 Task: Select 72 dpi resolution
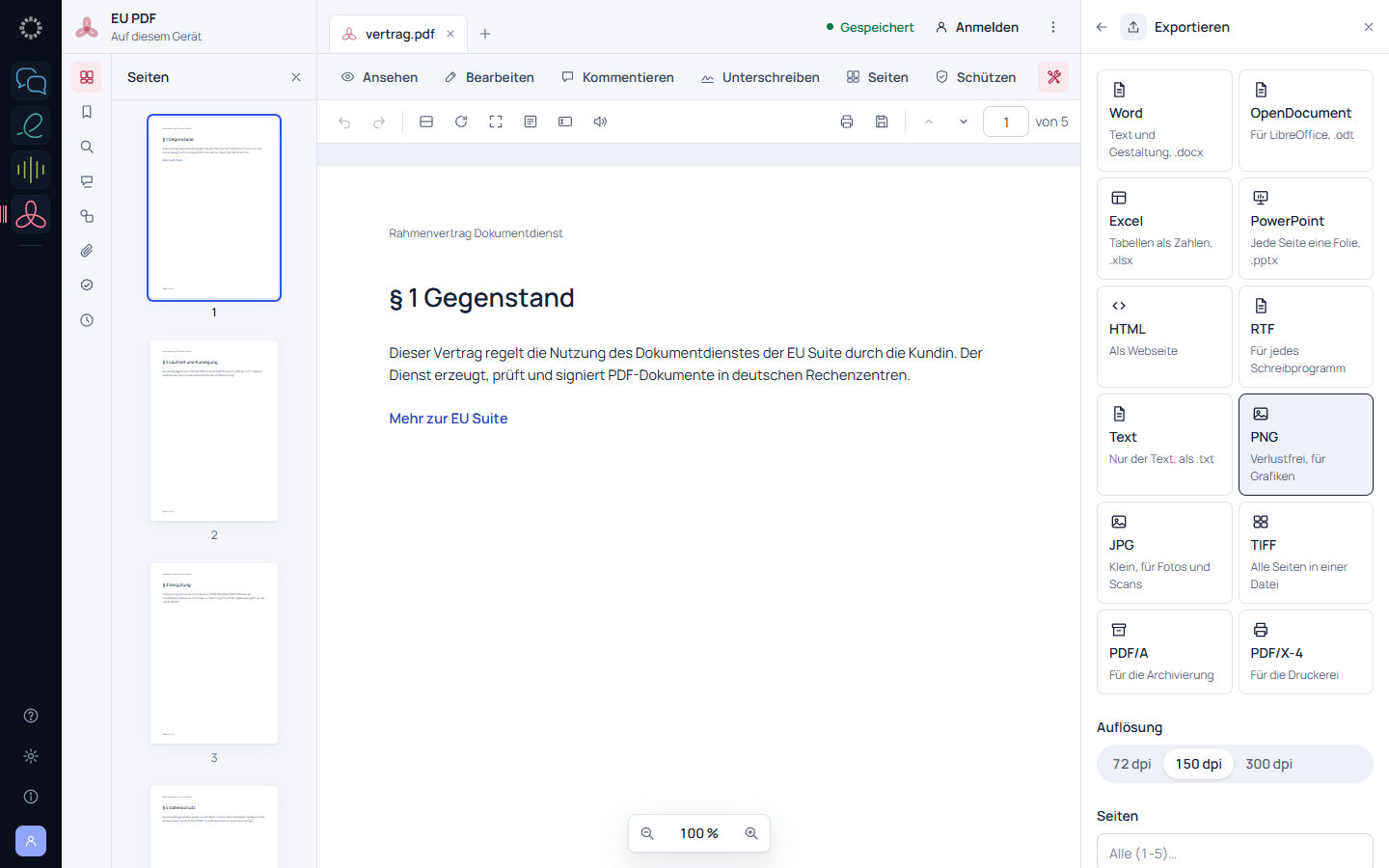1131,764
